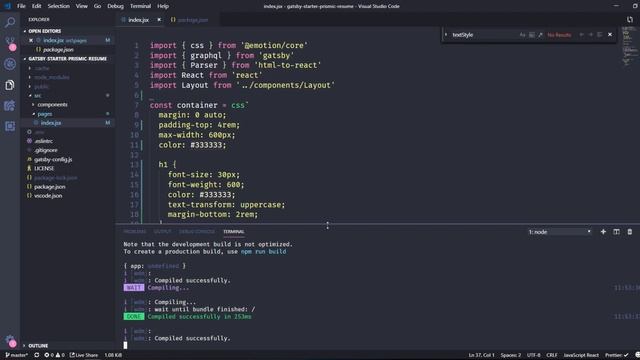Toggle find in selection
Viewport: 640px width, 360px height.
600,35
